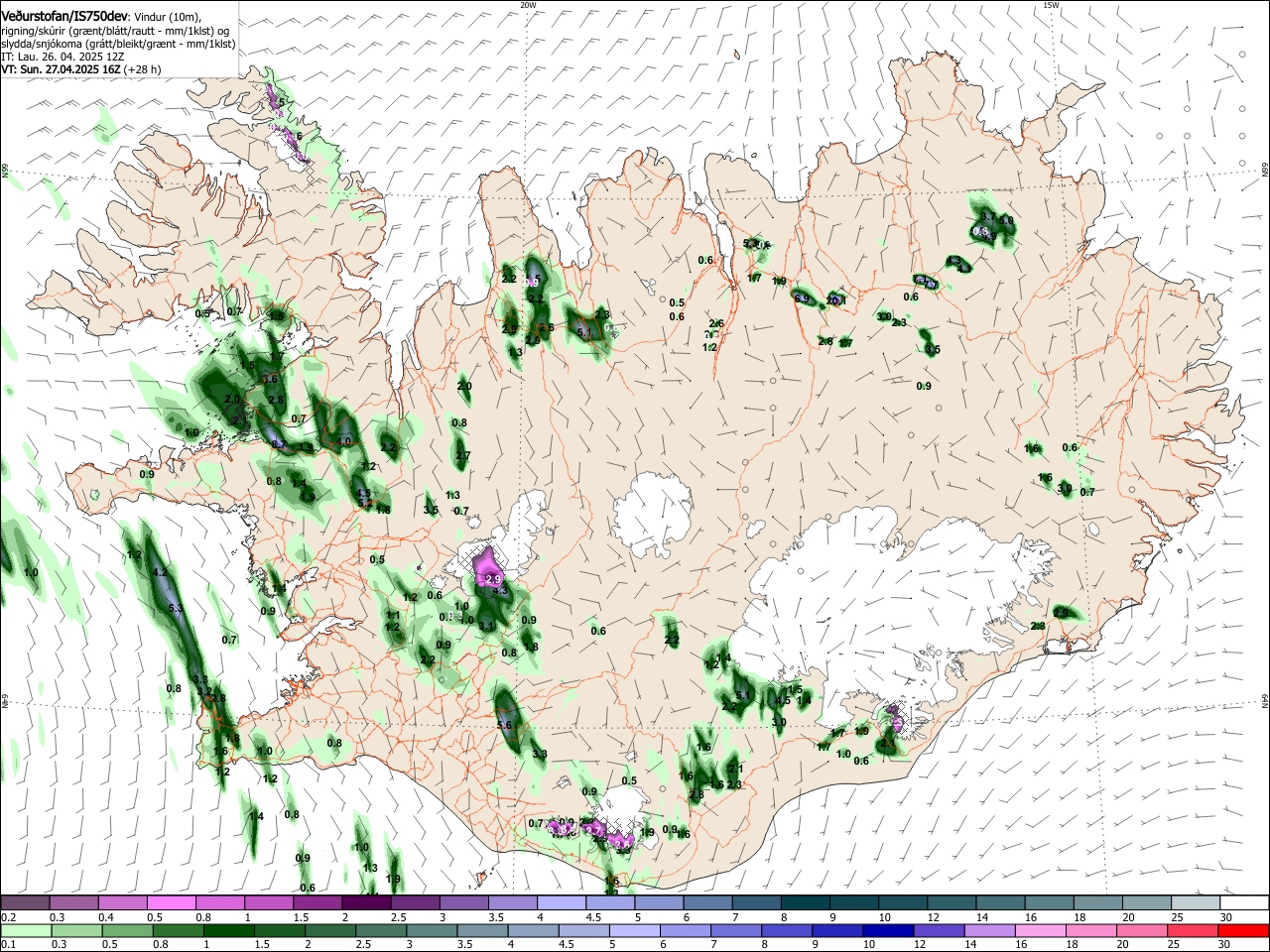Select the lavender upper legend swatch labeled 4

(562, 902)
